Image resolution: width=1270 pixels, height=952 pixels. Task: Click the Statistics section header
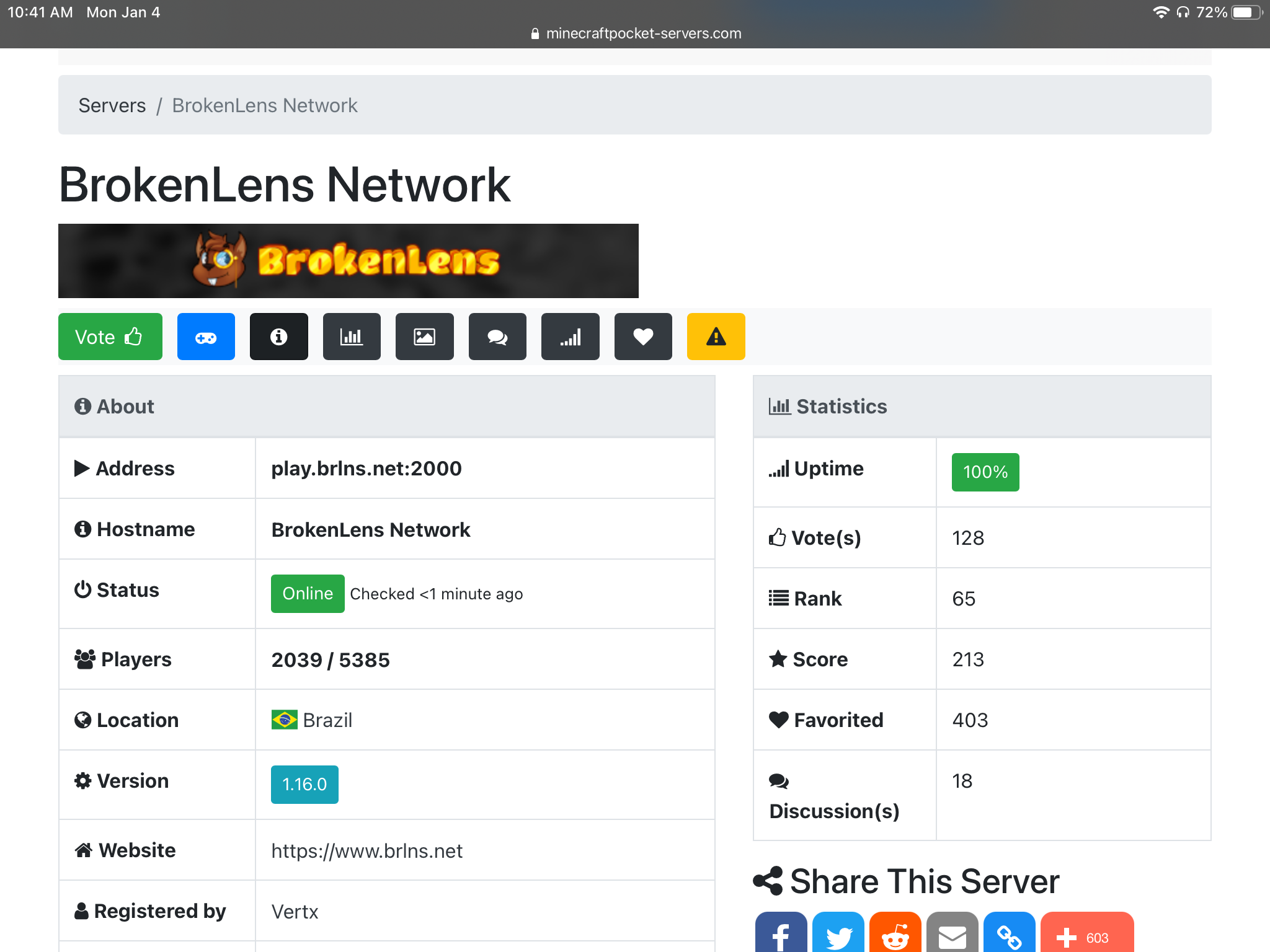(x=982, y=407)
